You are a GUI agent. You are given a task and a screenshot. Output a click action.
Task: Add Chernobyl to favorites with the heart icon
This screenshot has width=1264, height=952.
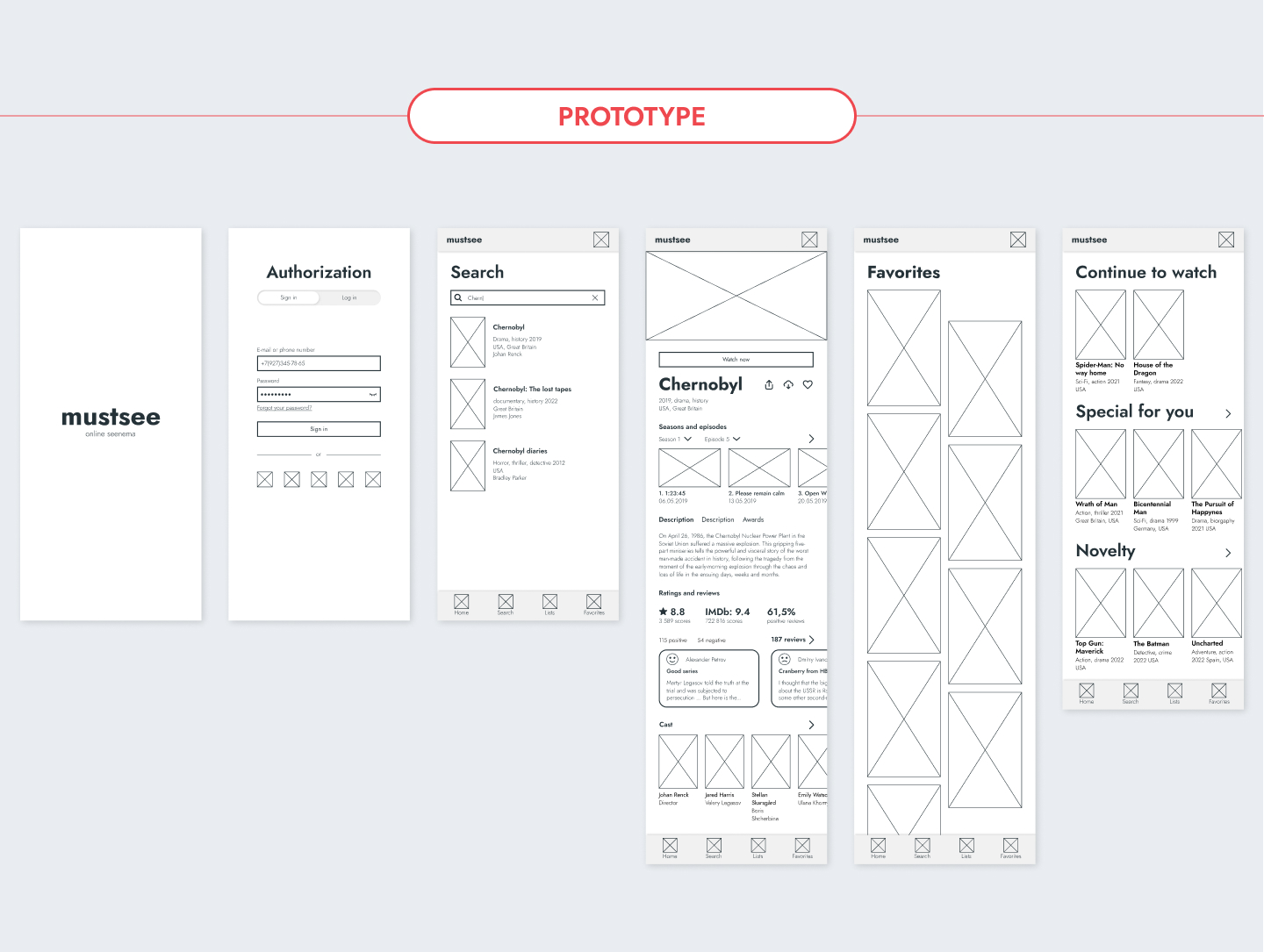point(808,385)
